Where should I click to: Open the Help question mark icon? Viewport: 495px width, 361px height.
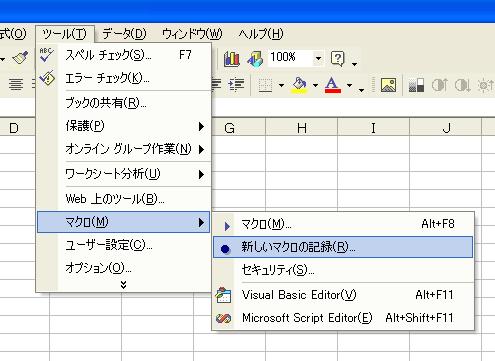point(337,59)
